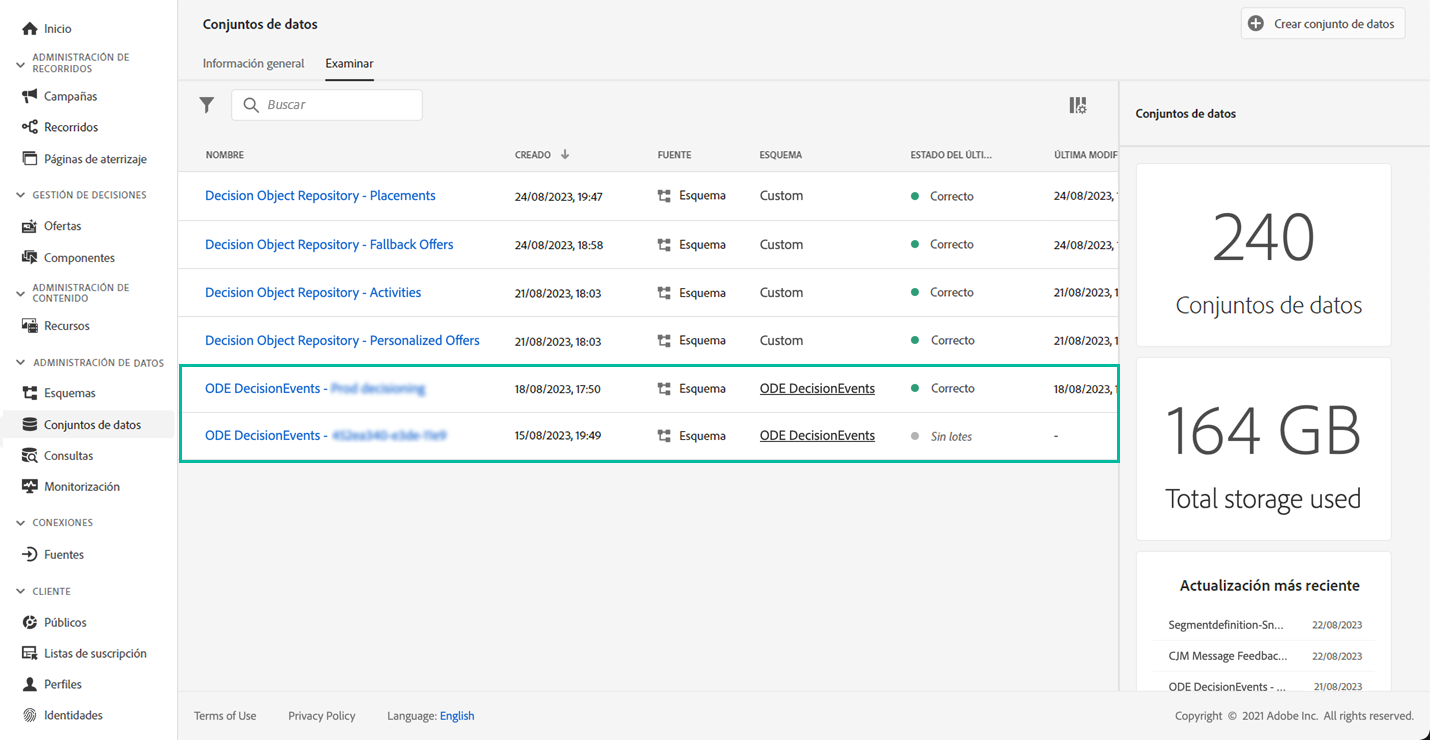1430x740 pixels.
Task: Click the Identidades fingerprint icon
Action: click(30, 715)
